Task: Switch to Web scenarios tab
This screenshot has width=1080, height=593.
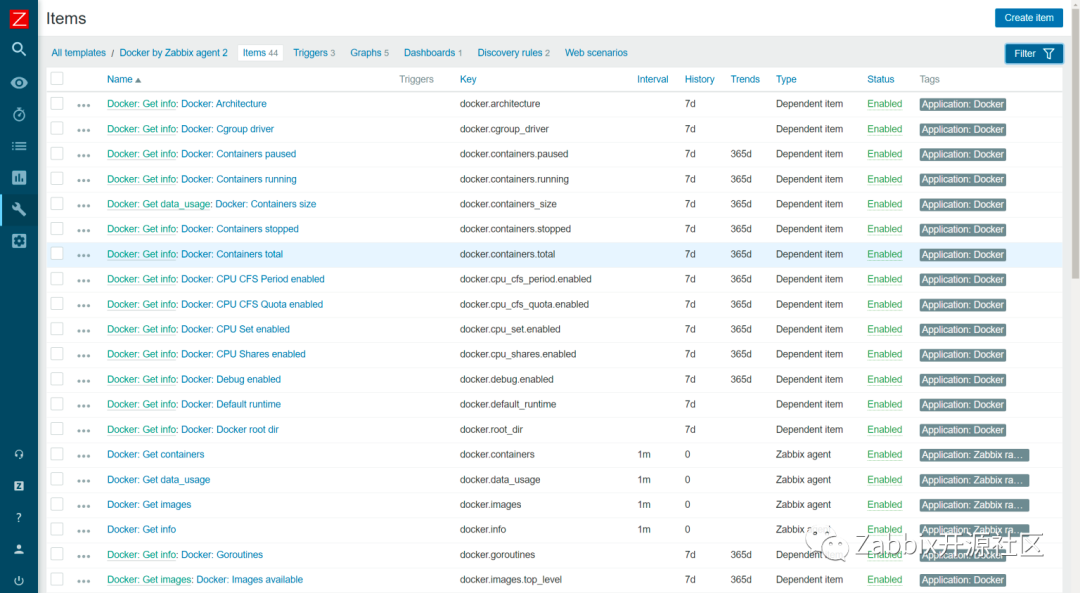Action: [x=596, y=52]
